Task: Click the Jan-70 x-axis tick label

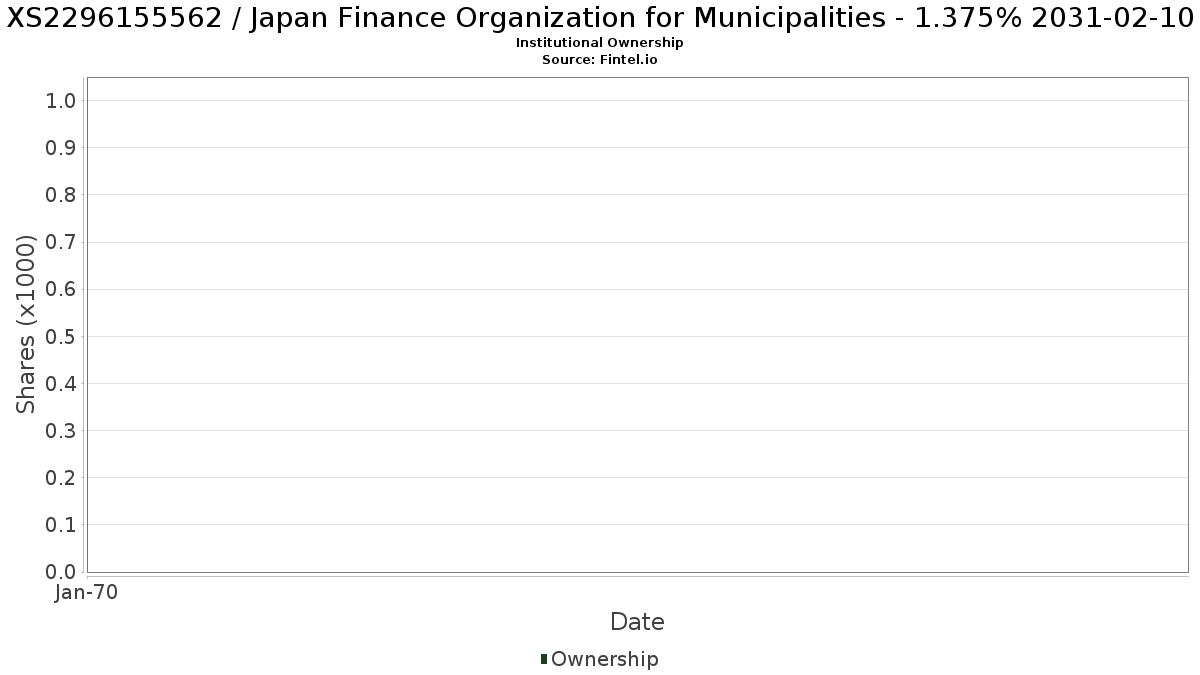Action: coord(87,593)
